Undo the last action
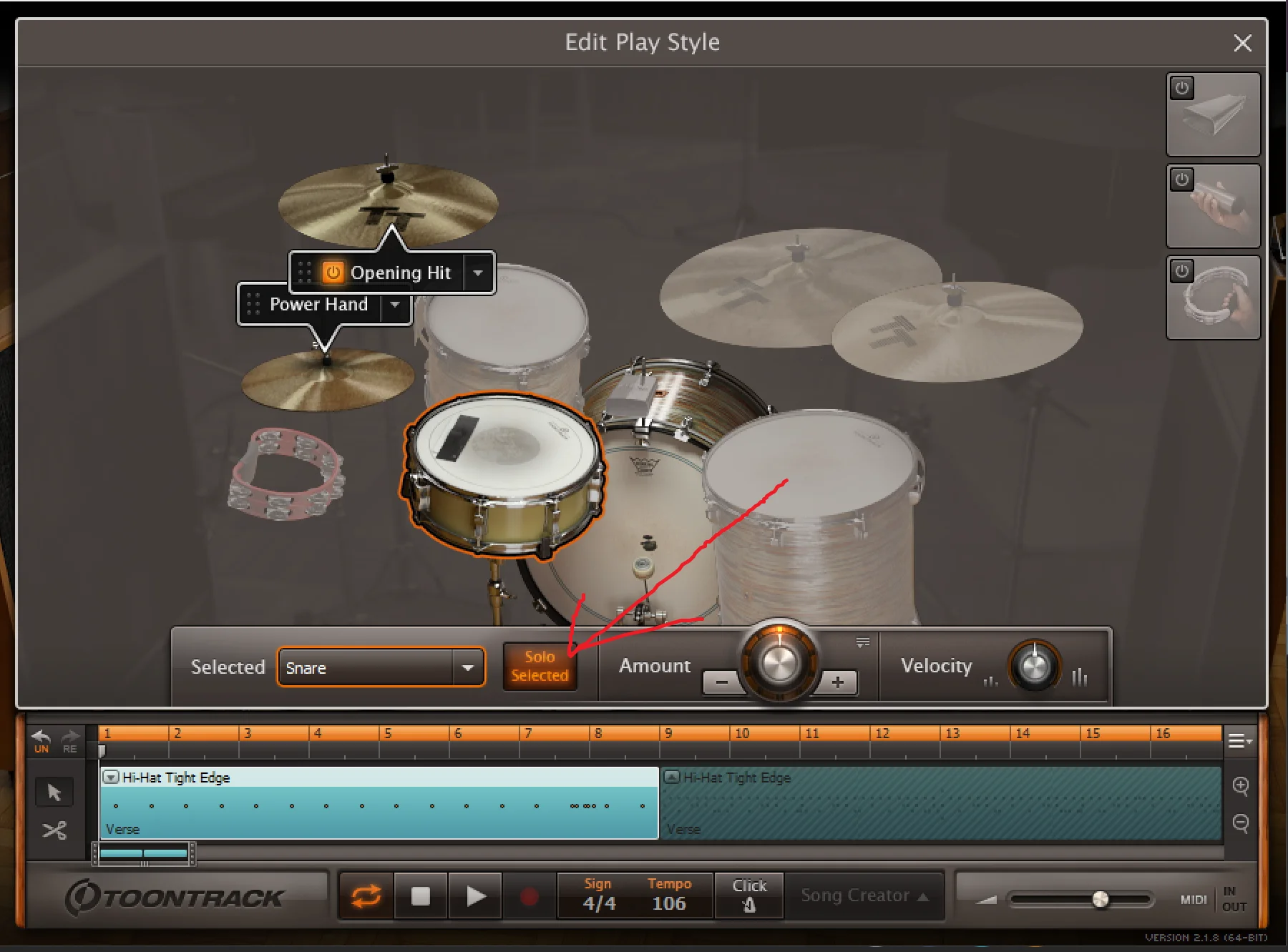 42,741
